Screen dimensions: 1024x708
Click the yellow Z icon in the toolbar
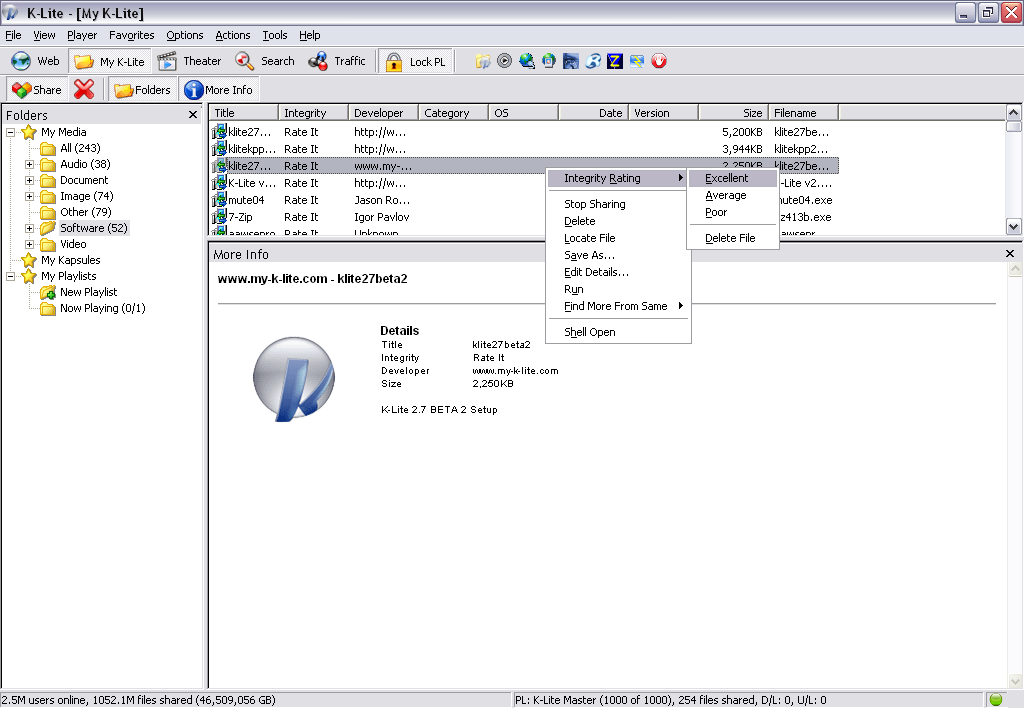[x=615, y=61]
